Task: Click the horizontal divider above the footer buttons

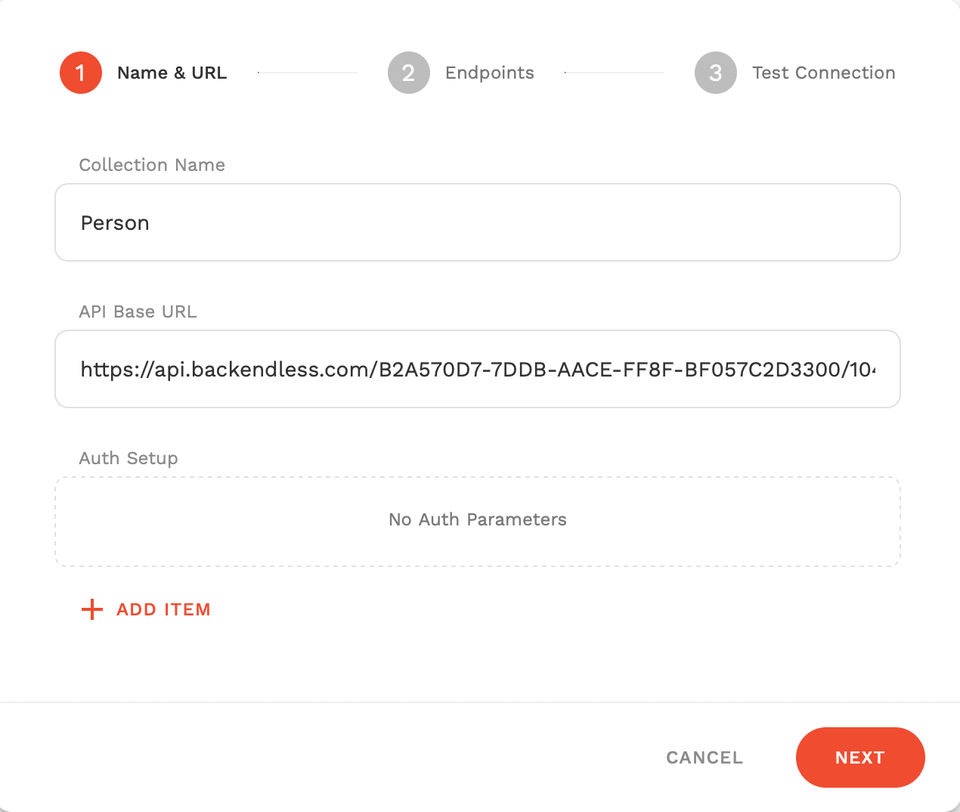Action: pyautogui.click(x=480, y=702)
